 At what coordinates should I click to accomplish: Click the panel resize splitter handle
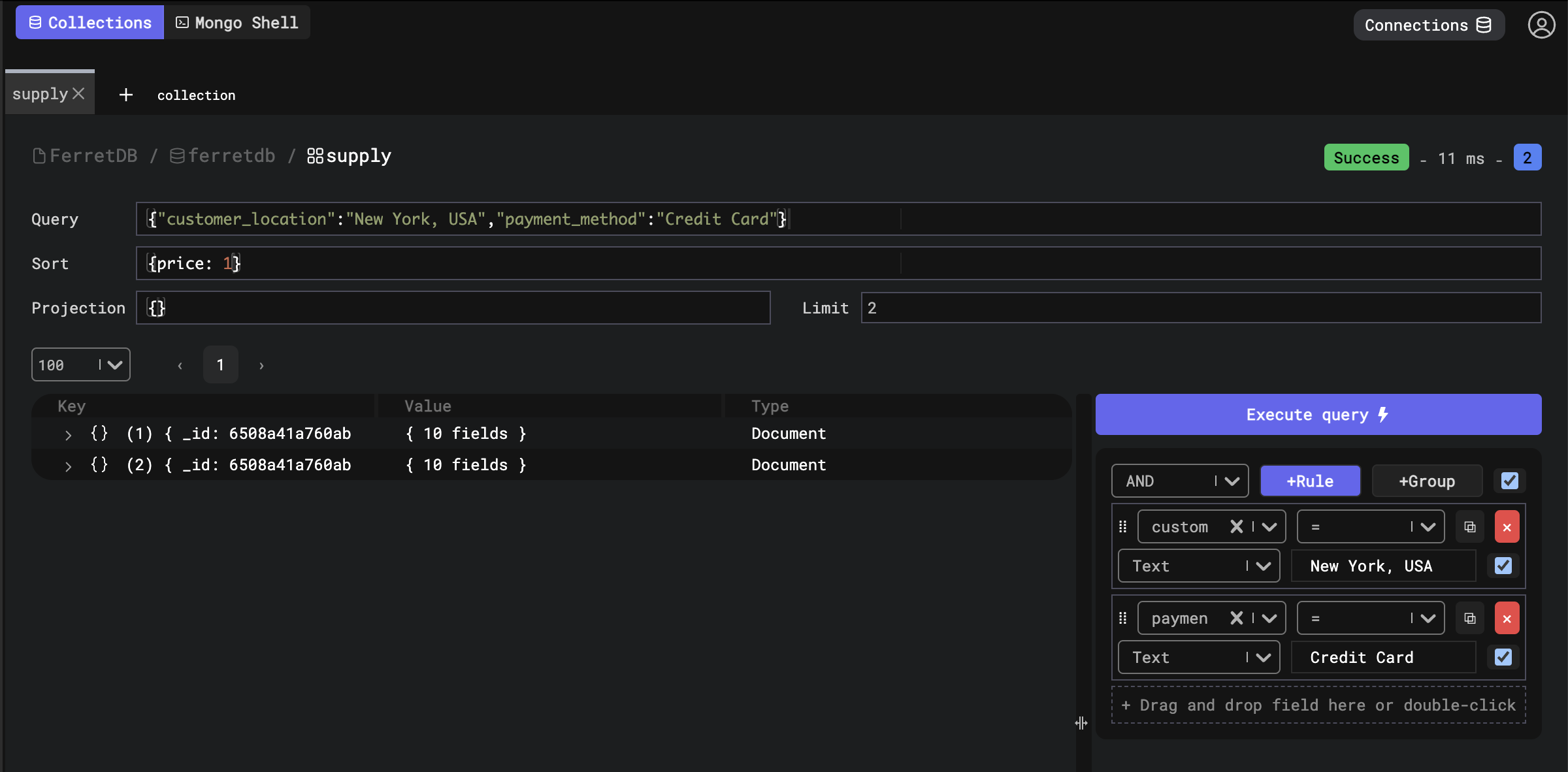(1081, 723)
